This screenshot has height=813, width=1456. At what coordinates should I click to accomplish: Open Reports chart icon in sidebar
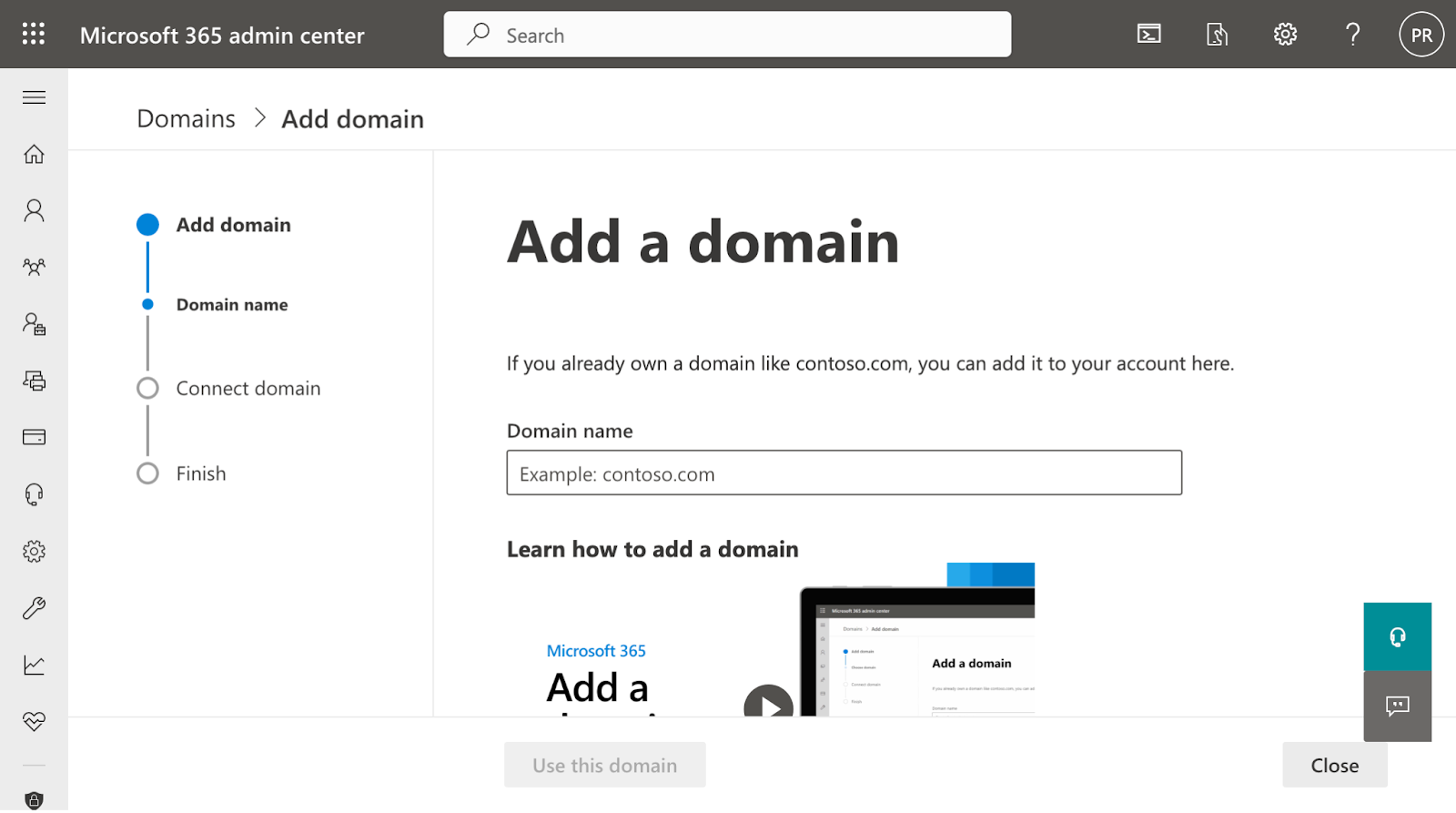point(34,665)
